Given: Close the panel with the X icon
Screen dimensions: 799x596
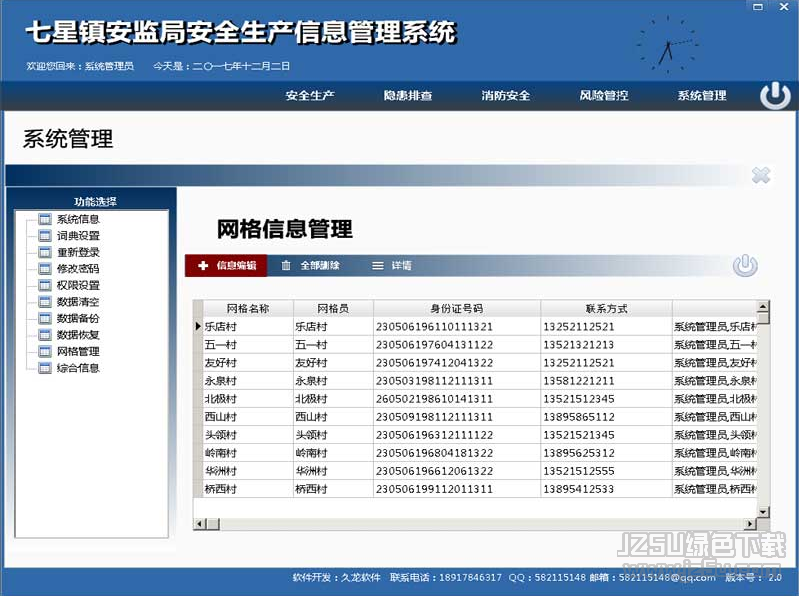Looking at the screenshot, I should 761,175.
